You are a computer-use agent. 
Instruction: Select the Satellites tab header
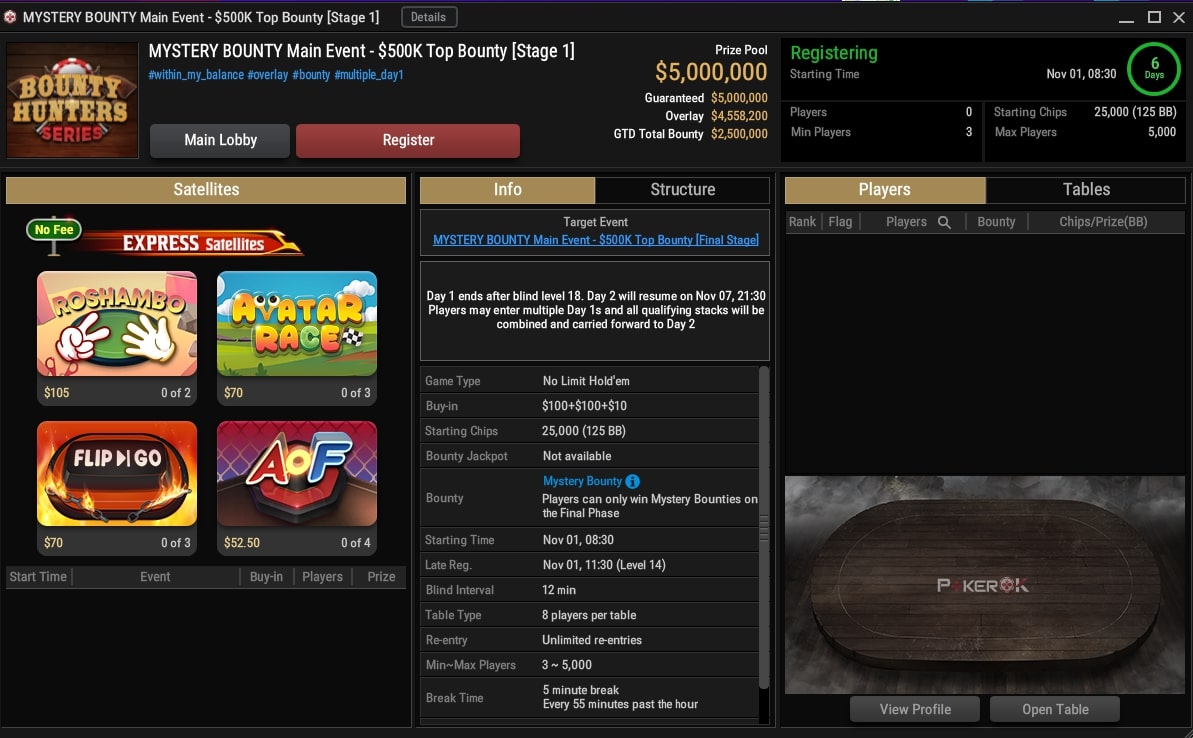click(206, 189)
